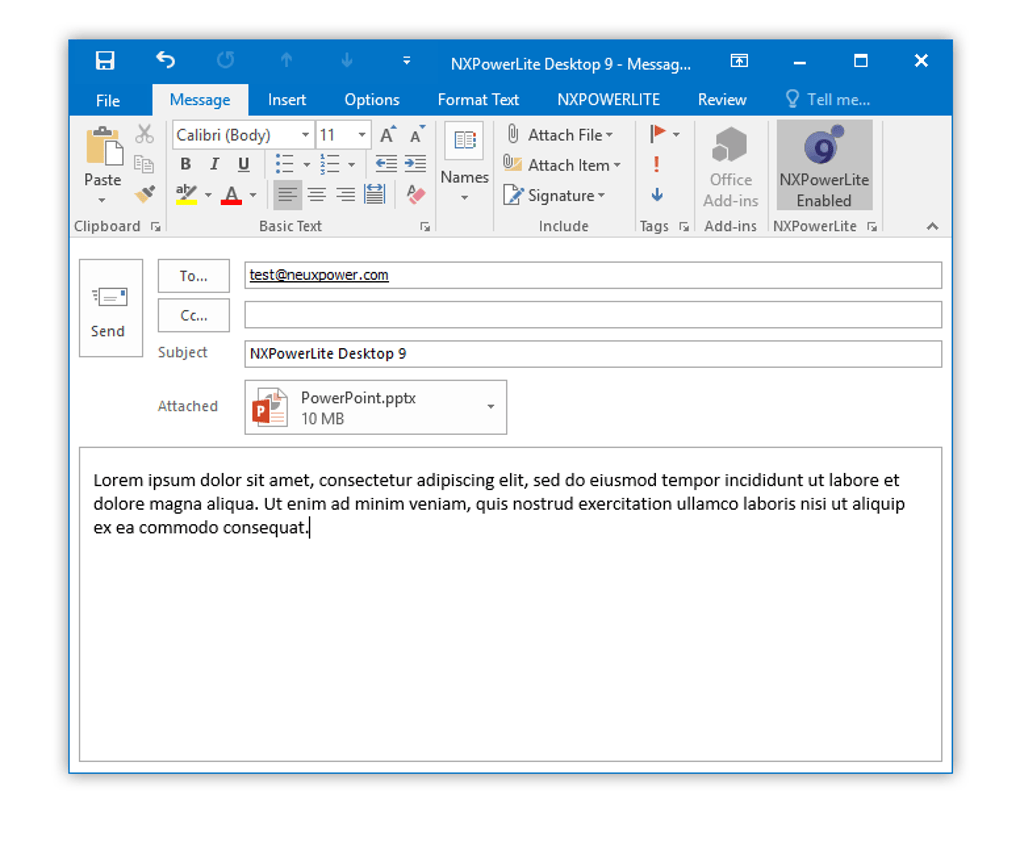Open highlight color picker arrow

[x=208, y=194]
